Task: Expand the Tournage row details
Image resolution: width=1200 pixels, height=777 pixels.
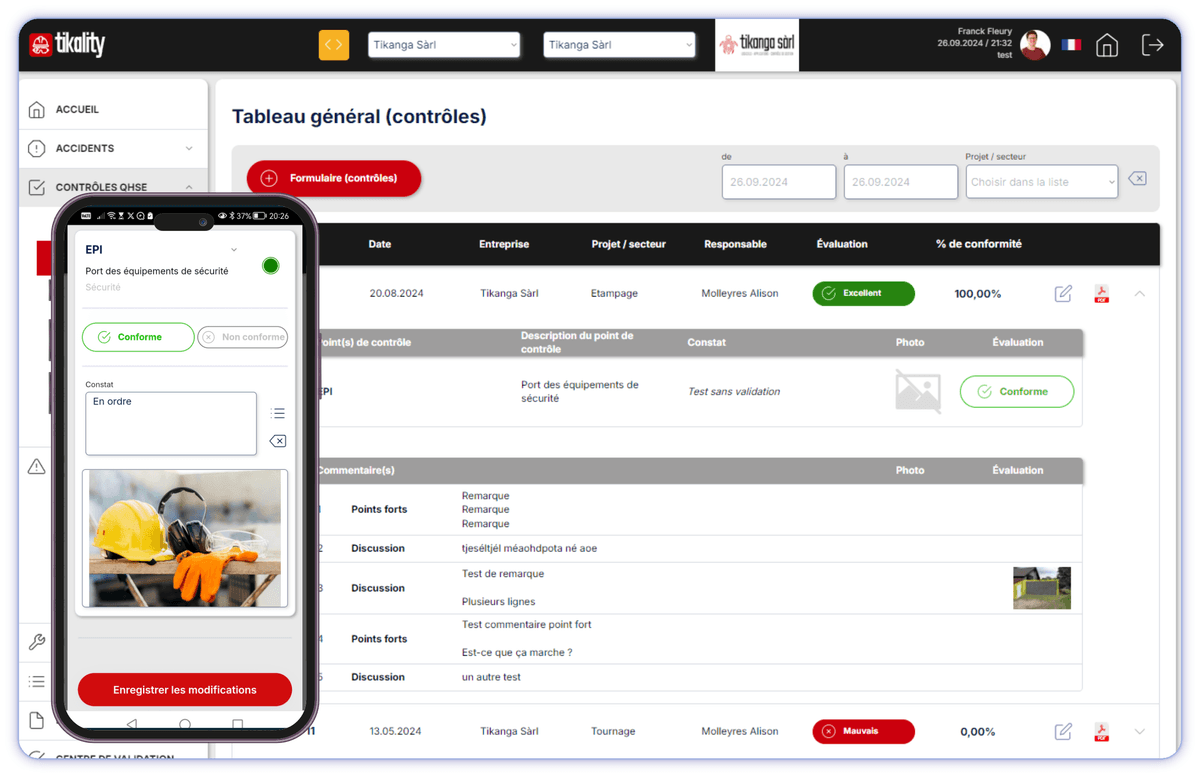Action: click(x=1139, y=732)
